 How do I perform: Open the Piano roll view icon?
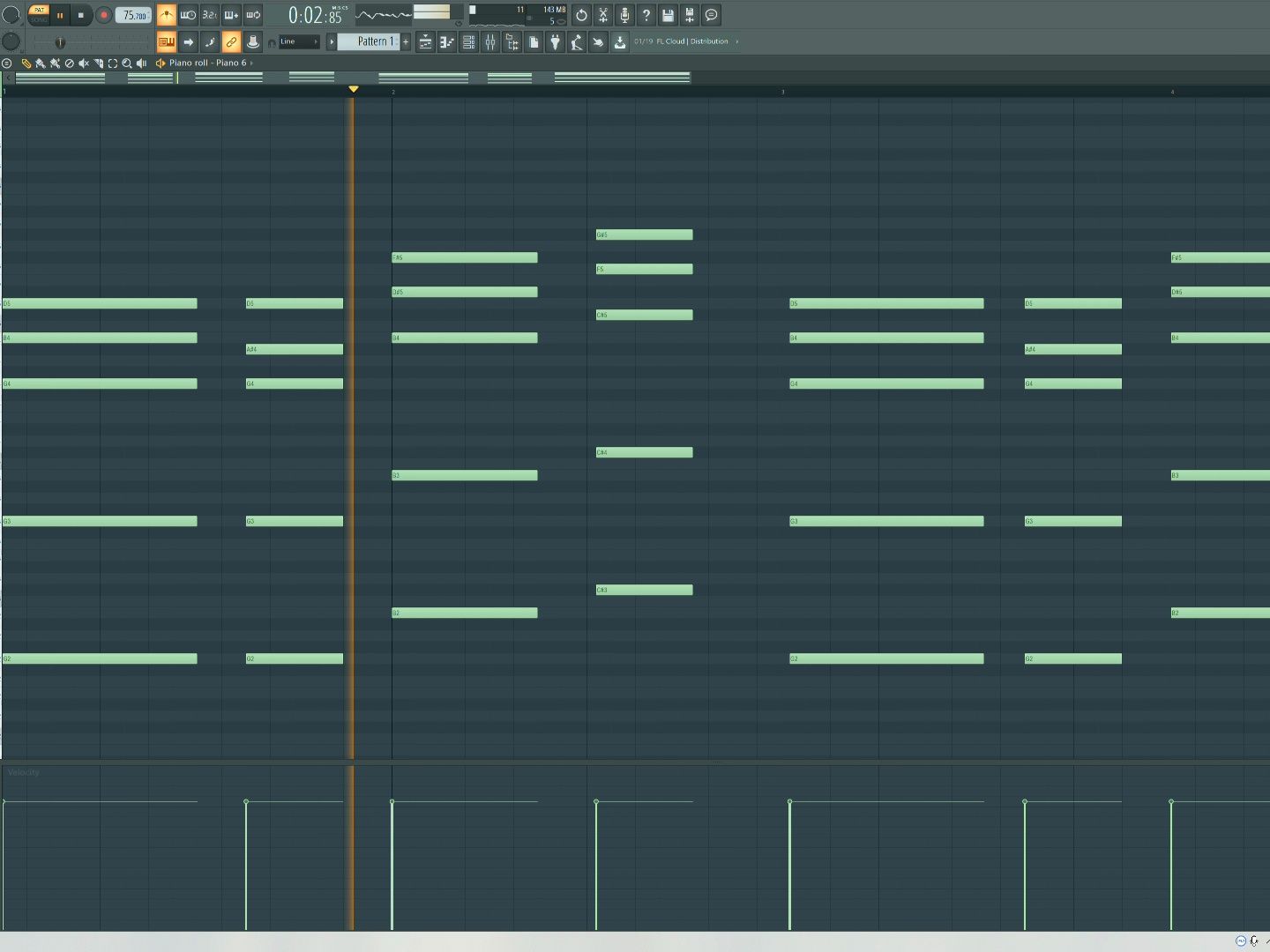(447, 41)
